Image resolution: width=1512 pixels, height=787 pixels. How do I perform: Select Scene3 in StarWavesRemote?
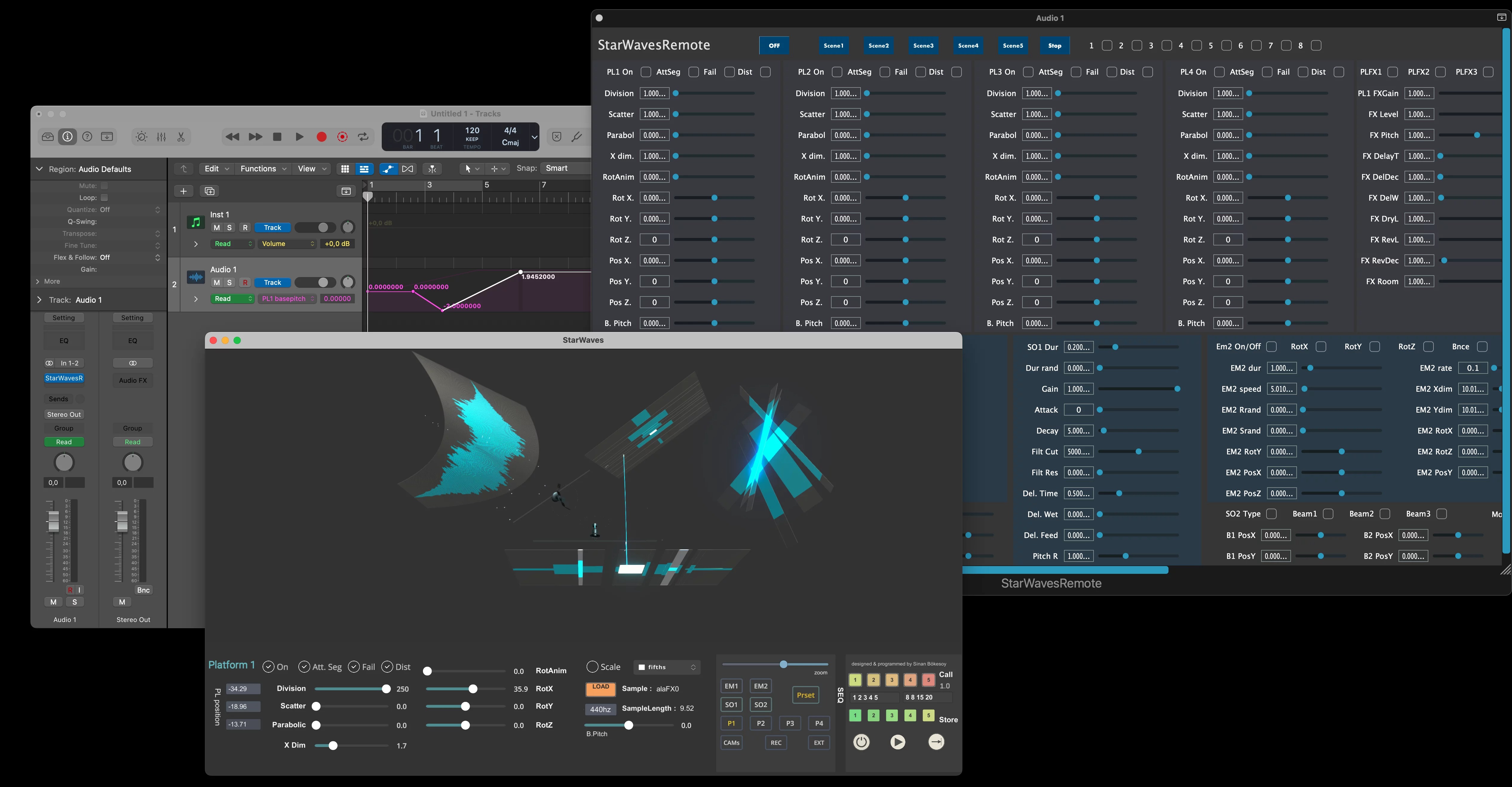tap(923, 46)
